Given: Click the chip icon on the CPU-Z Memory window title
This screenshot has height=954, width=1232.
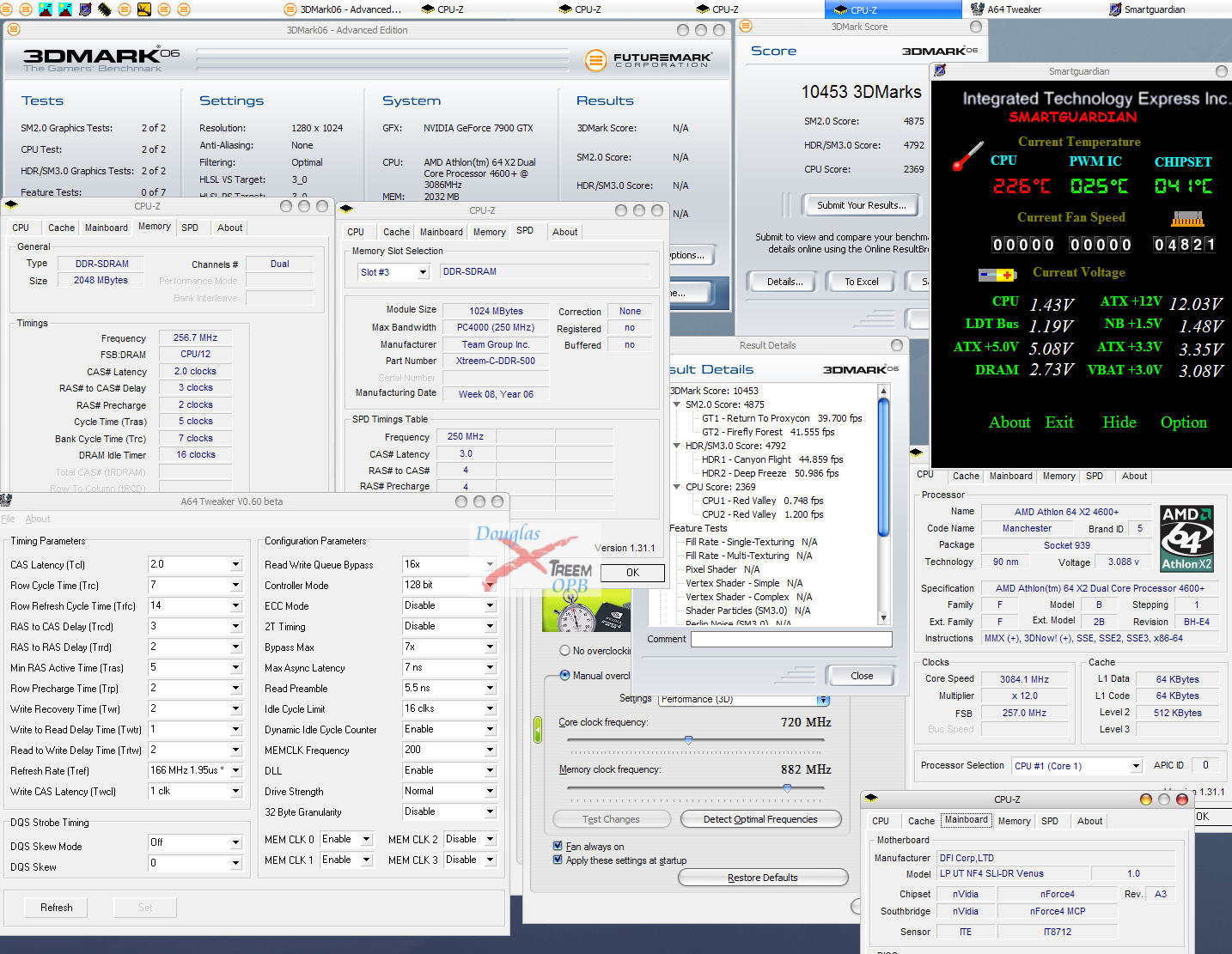Looking at the screenshot, I should [11, 205].
